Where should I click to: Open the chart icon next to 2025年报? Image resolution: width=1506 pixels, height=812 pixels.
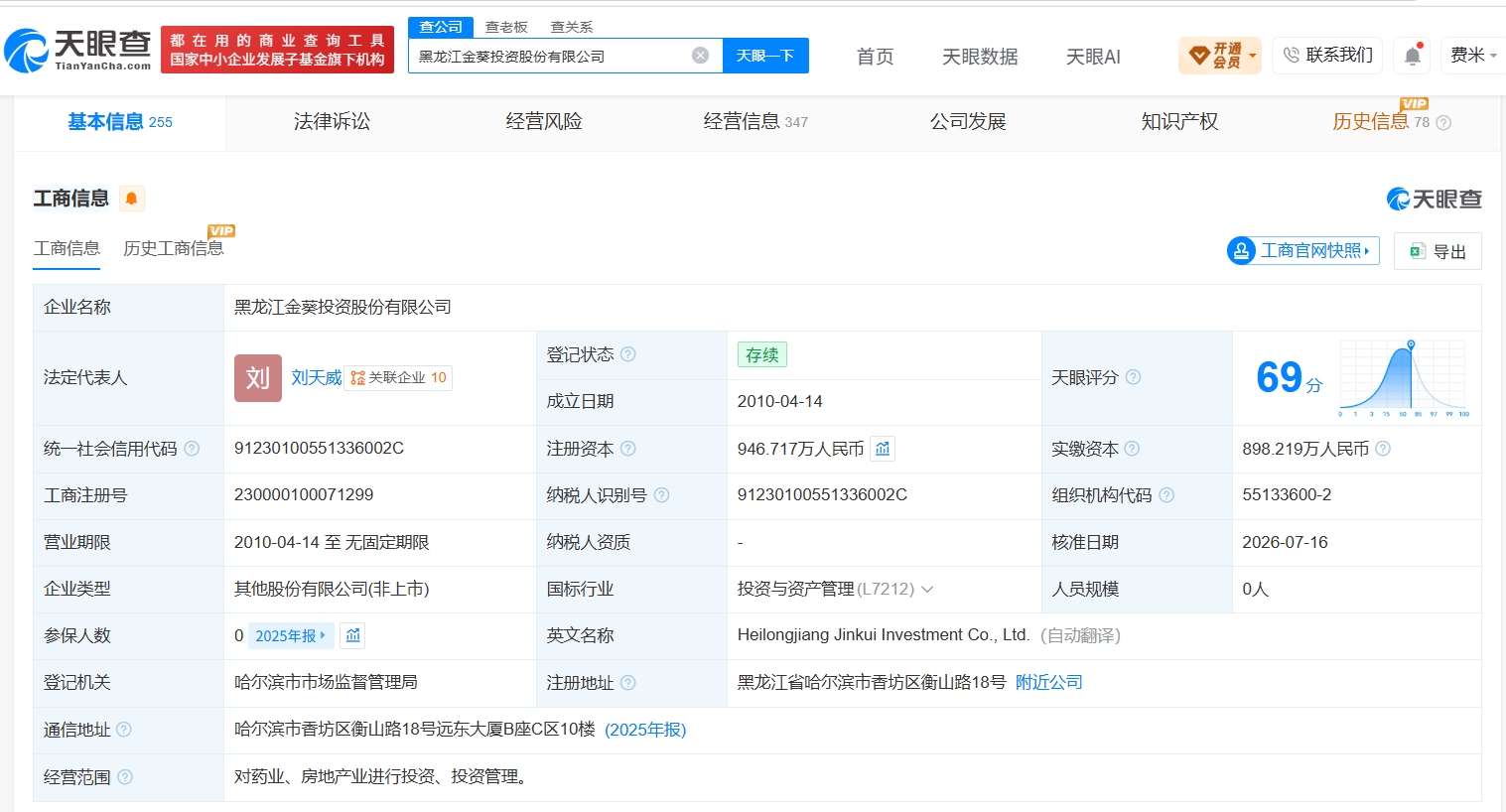pos(353,635)
